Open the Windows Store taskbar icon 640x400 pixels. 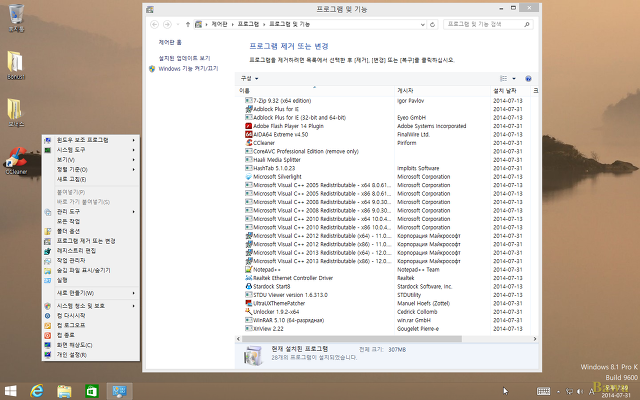tap(91, 391)
